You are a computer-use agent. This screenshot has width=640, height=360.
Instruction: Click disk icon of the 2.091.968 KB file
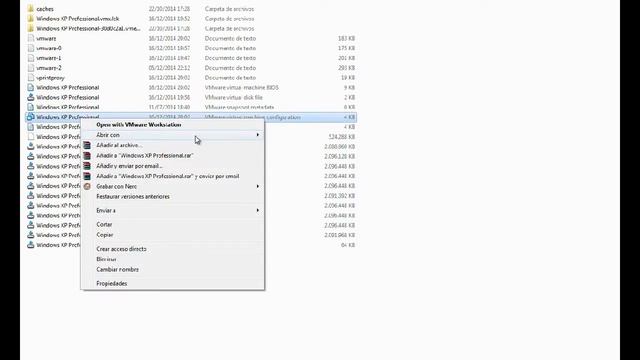click(x=31, y=235)
